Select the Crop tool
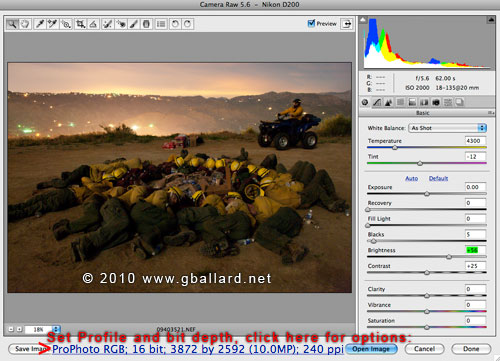Image resolution: width=500 pixels, height=361 pixels. coord(80,24)
